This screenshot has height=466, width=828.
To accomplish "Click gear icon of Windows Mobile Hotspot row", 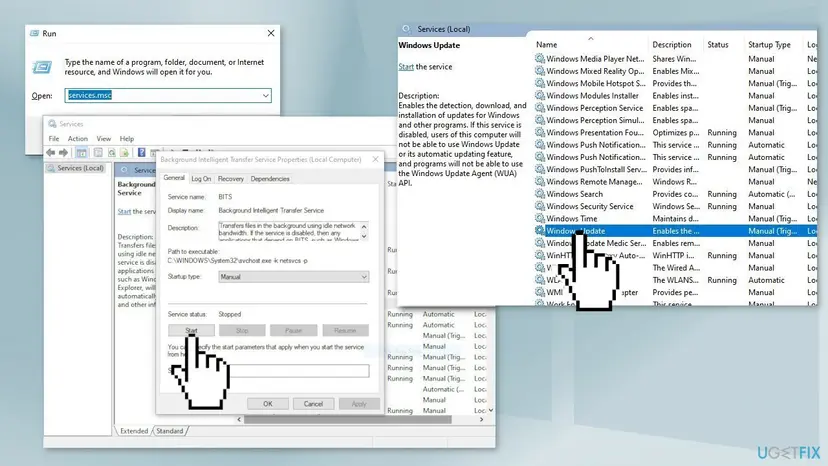I will (539, 83).
